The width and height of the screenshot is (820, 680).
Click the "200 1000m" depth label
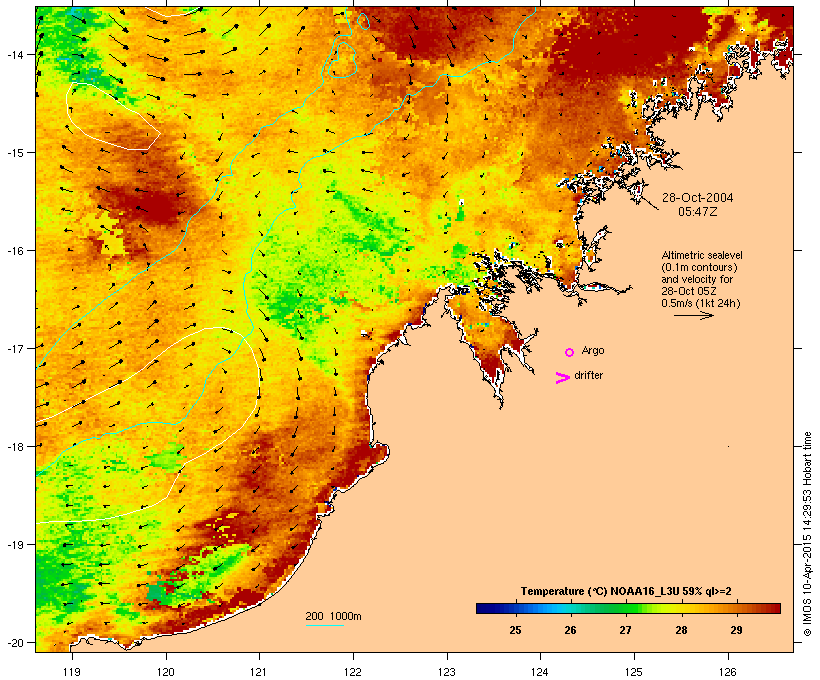[333, 616]
